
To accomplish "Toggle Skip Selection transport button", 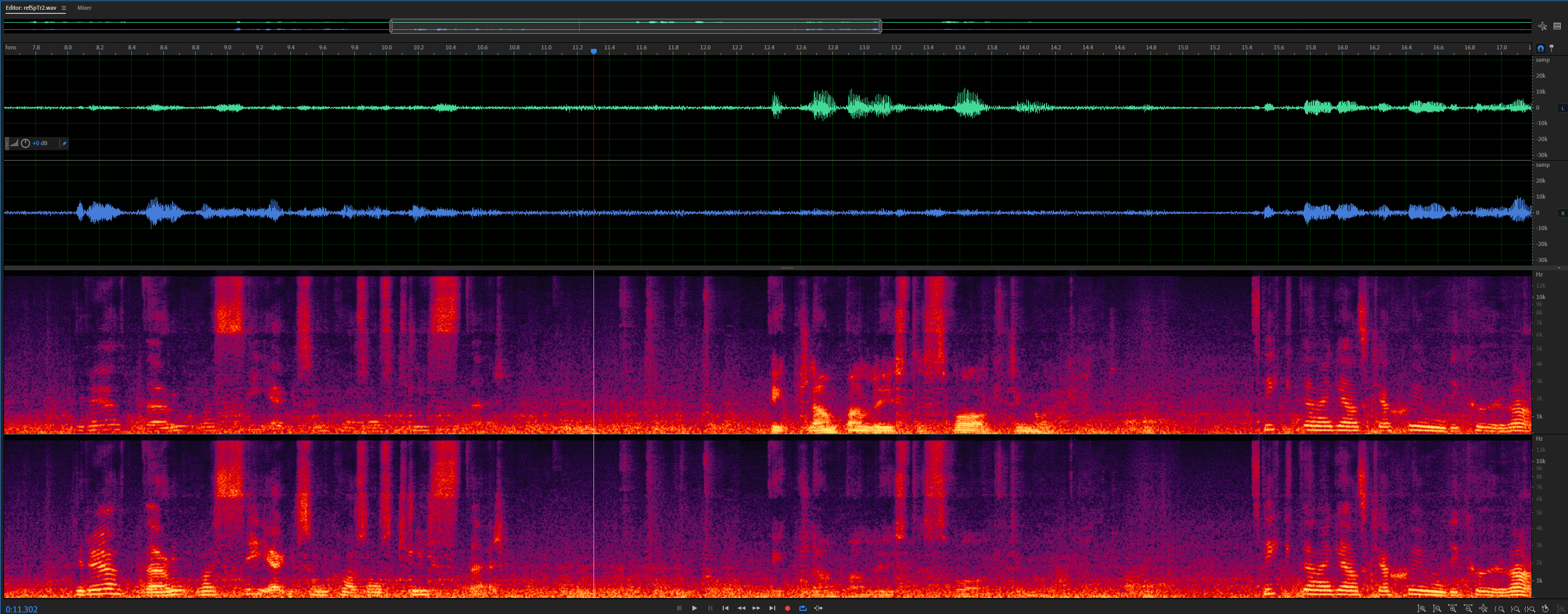I will 818,608.
